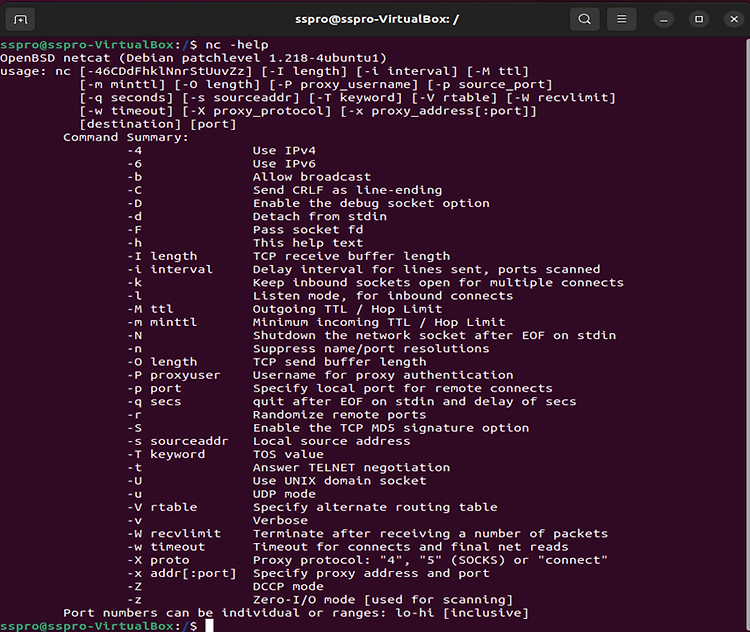The image size is (750, 632).
Task: Click 'Enable the TCP MD5 signature option'
Action: click(x=391, y=428)
